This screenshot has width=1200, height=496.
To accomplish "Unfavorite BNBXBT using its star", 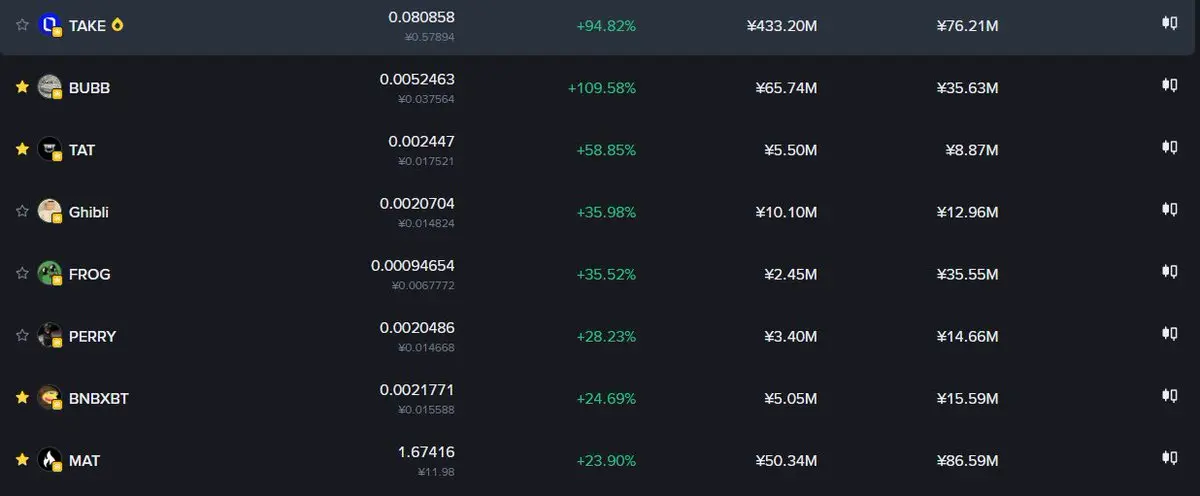I will [22, 398].
